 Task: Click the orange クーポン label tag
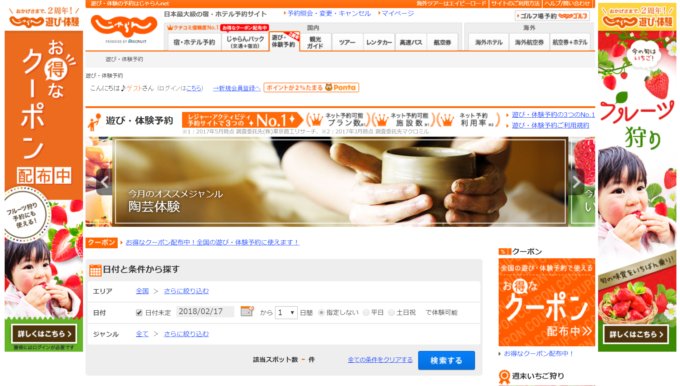[x=101, y=242]
